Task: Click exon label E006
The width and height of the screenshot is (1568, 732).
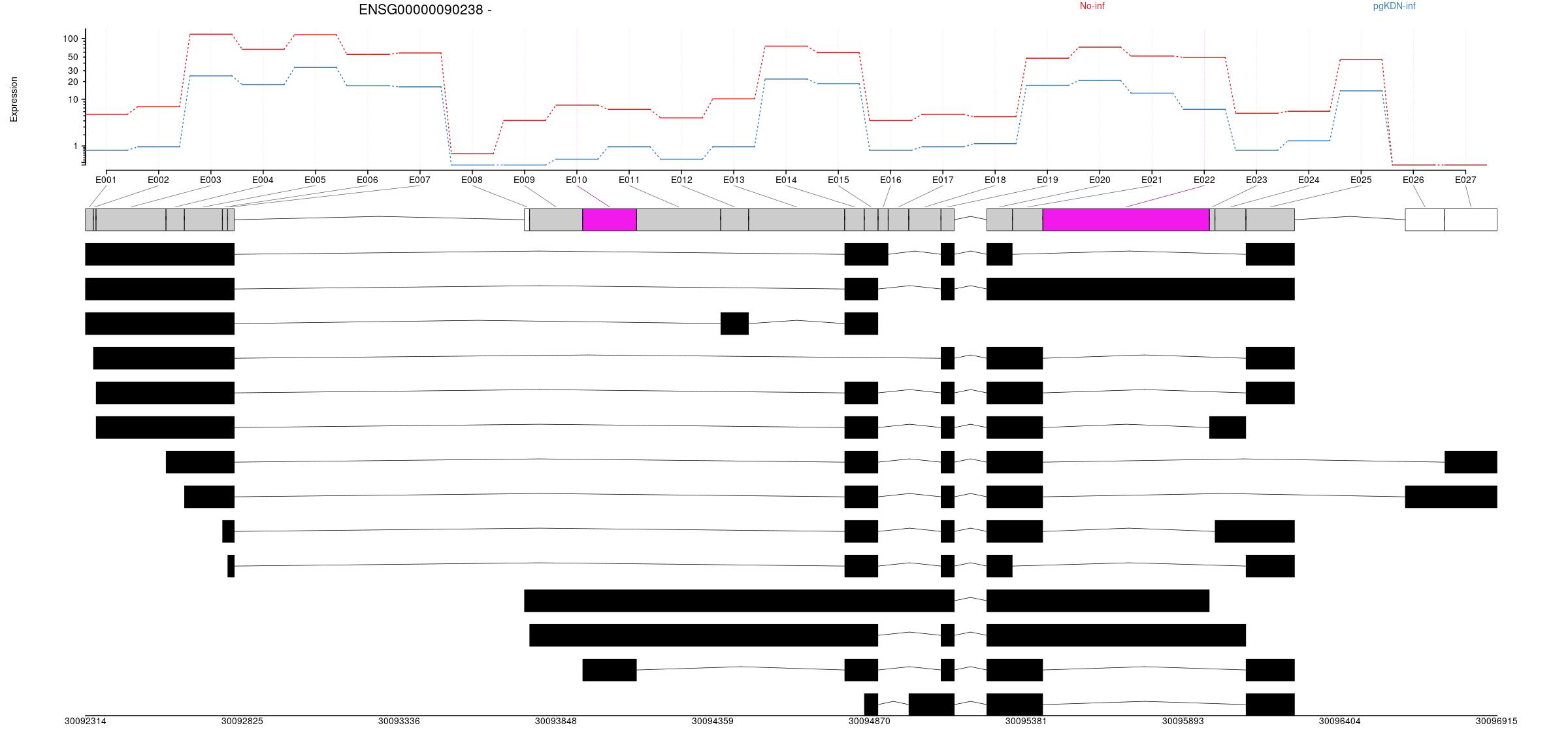Action: [367, 180]
